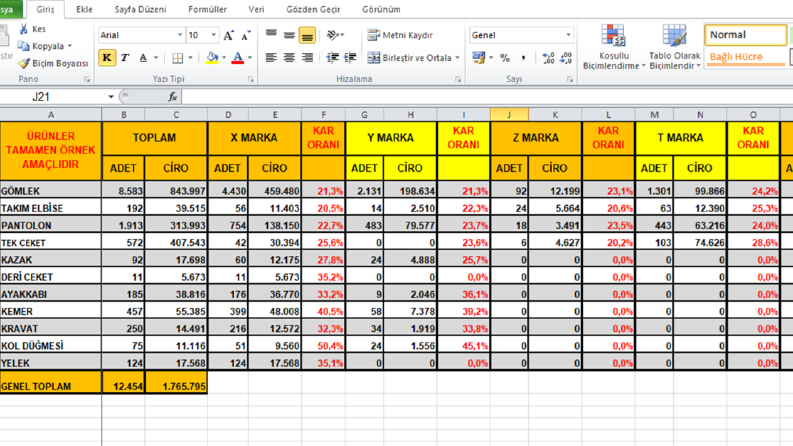Toggle bold formatting K button
Image resolution: width=793 pixels, height=446 pixels.
coord(107,58)
